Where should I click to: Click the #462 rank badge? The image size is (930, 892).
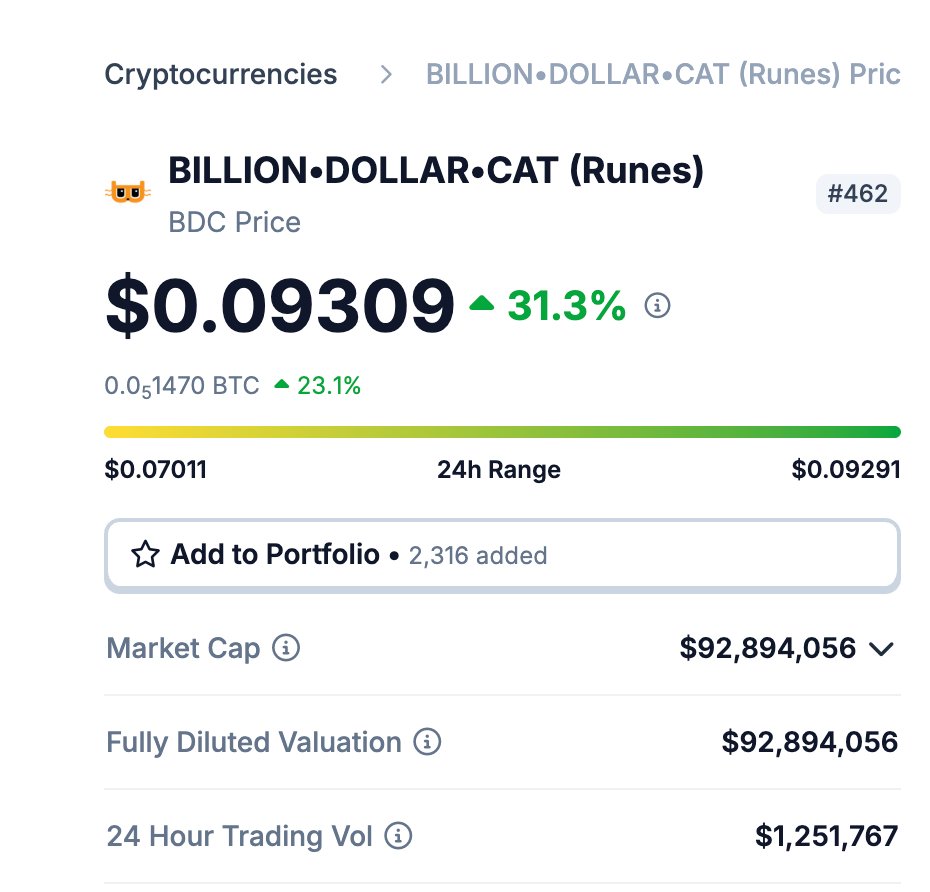click(x=858, y=193)
